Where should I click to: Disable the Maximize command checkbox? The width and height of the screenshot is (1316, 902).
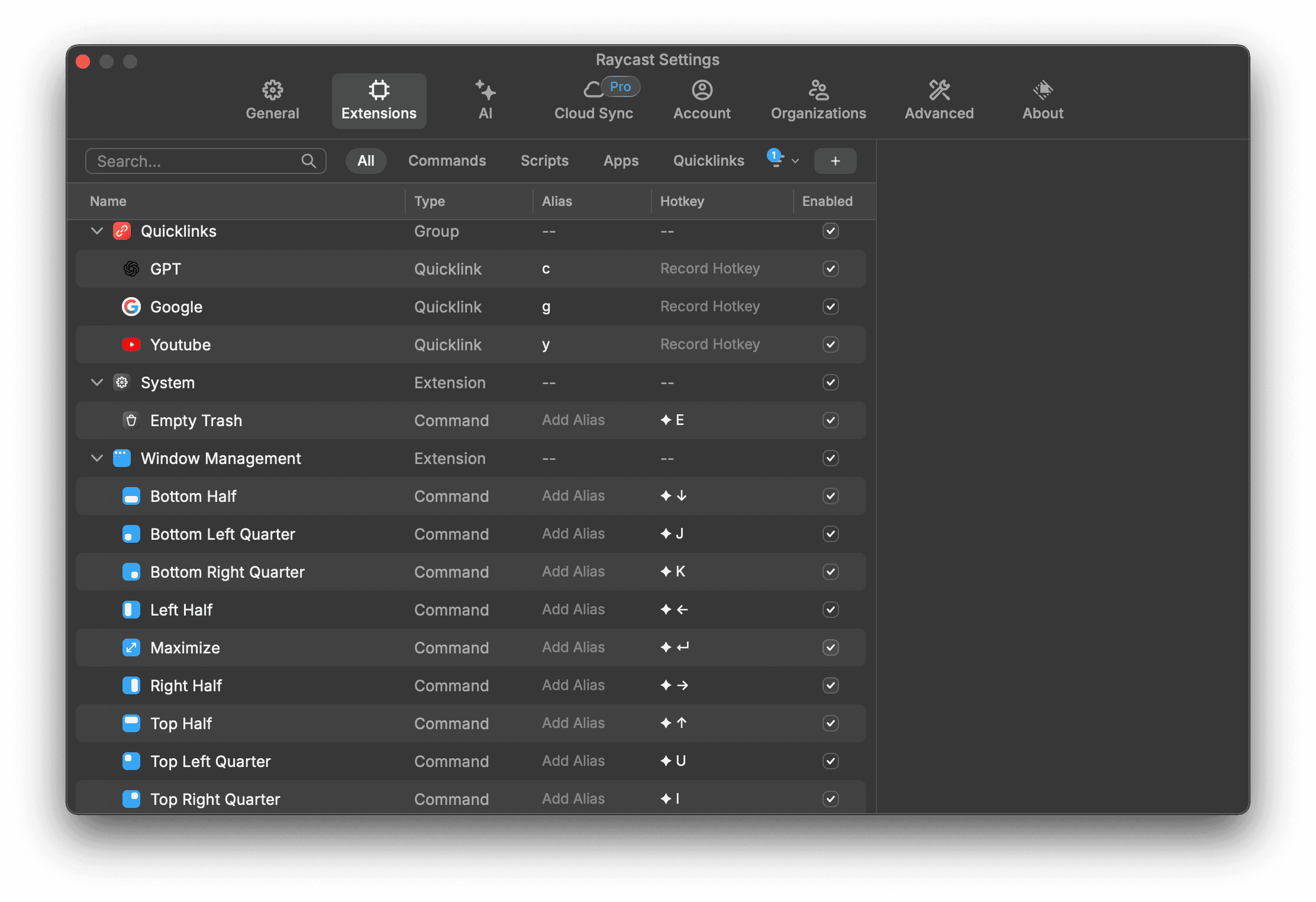[x=830, y=647]
